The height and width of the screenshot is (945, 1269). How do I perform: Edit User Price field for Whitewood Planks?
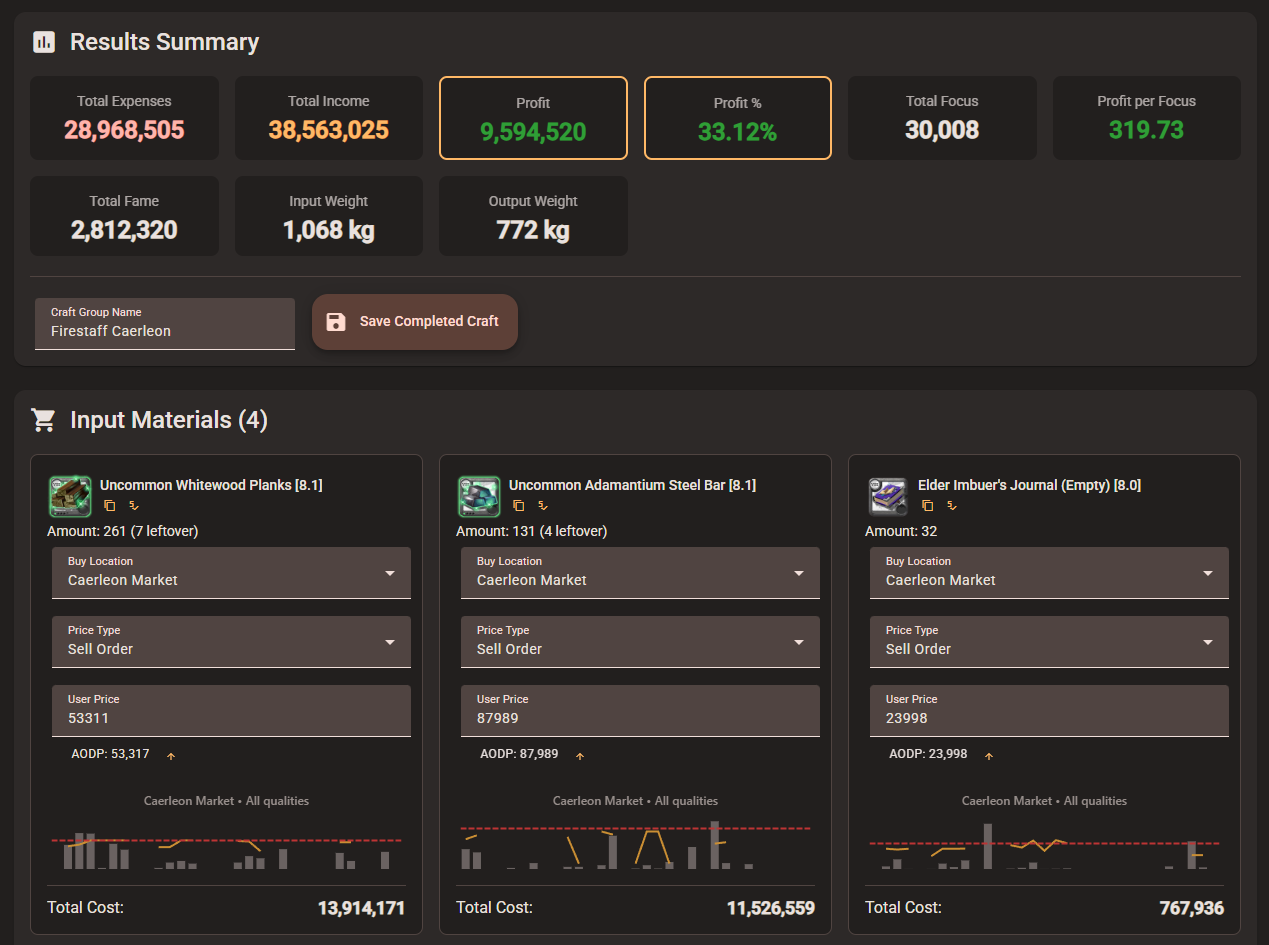tap(231, 711)
